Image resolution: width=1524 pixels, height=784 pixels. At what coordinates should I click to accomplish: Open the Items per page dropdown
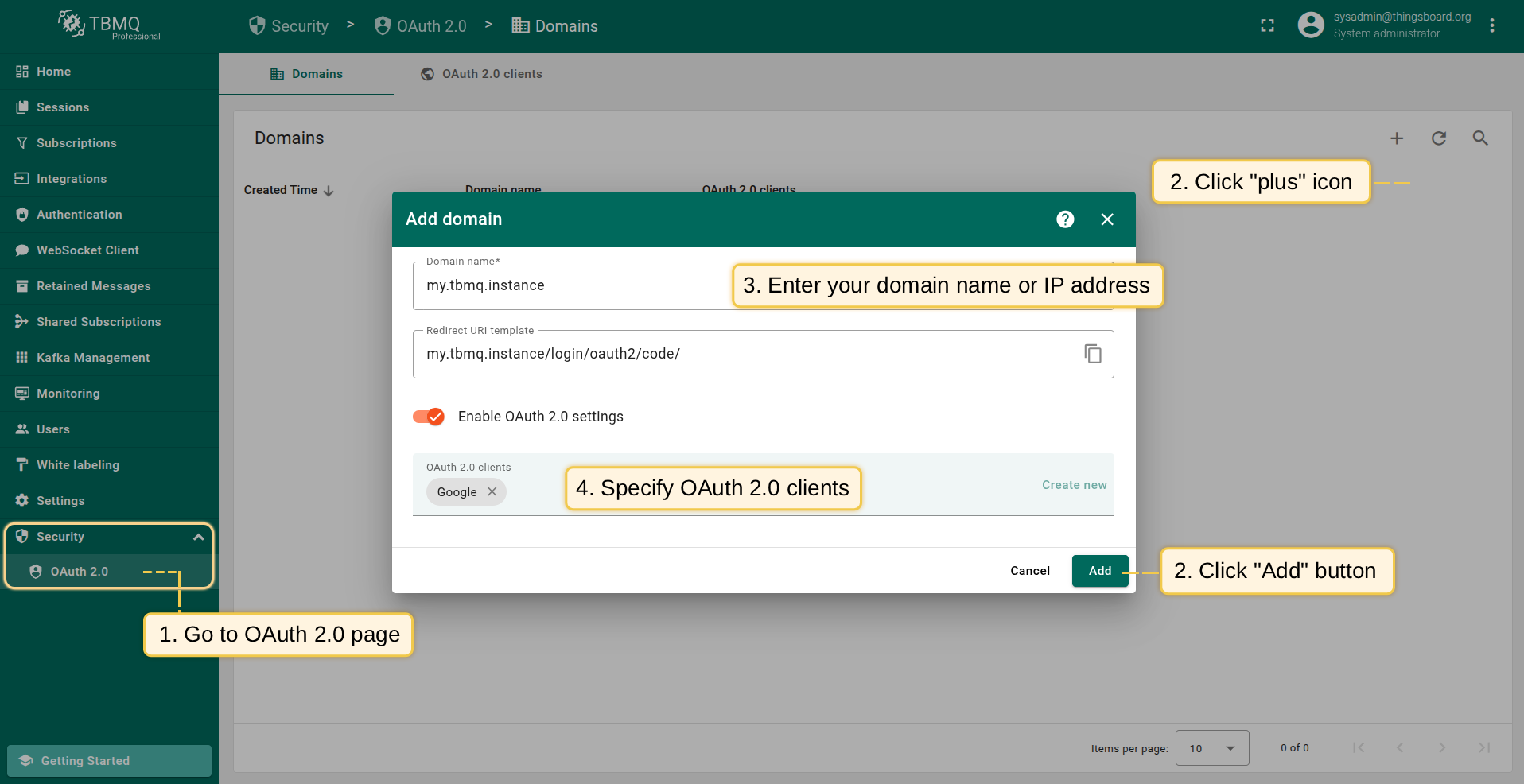pyautogui.click(x=1211, y=748)
